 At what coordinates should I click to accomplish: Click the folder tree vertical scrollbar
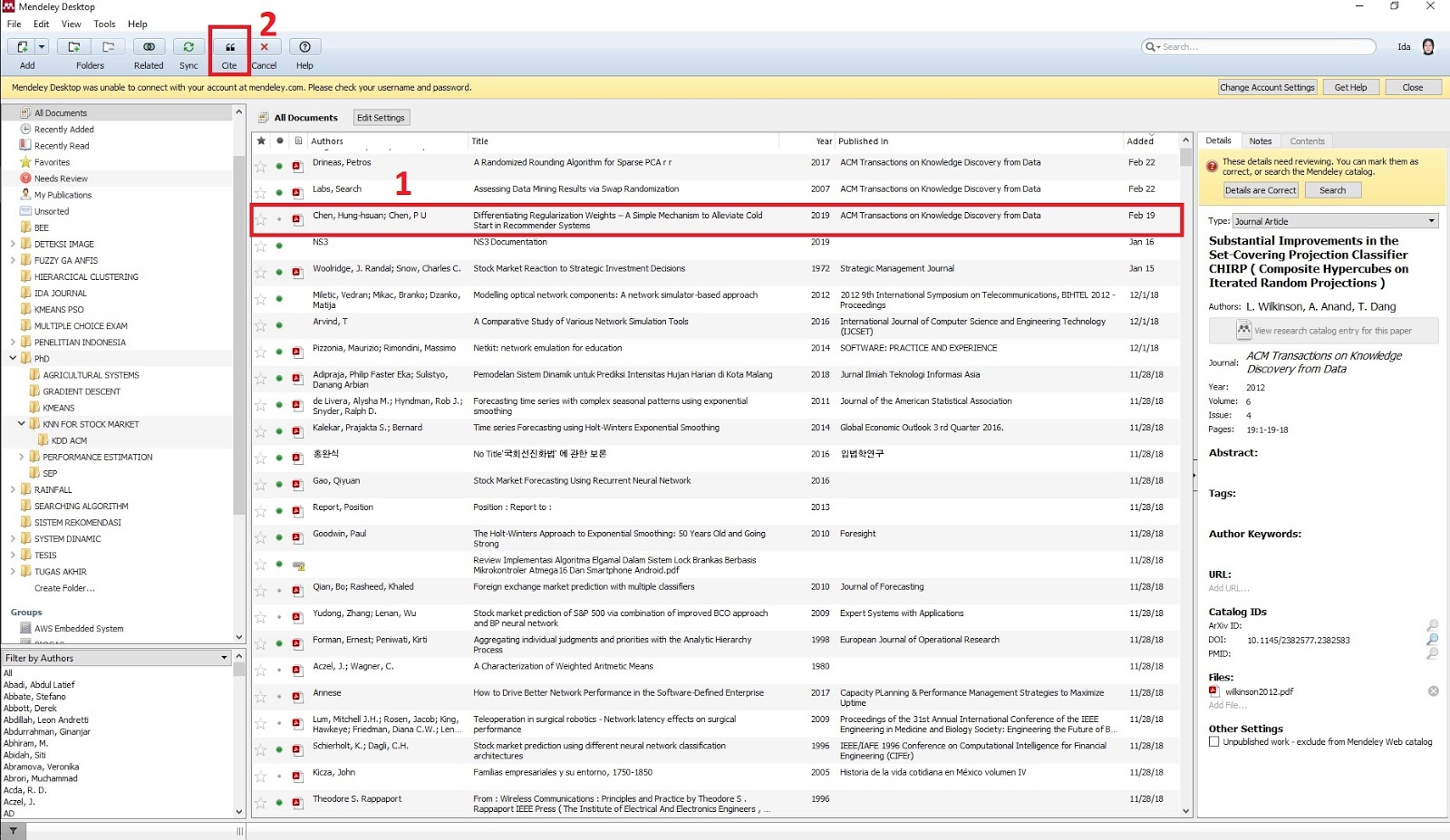coord(239,374)
